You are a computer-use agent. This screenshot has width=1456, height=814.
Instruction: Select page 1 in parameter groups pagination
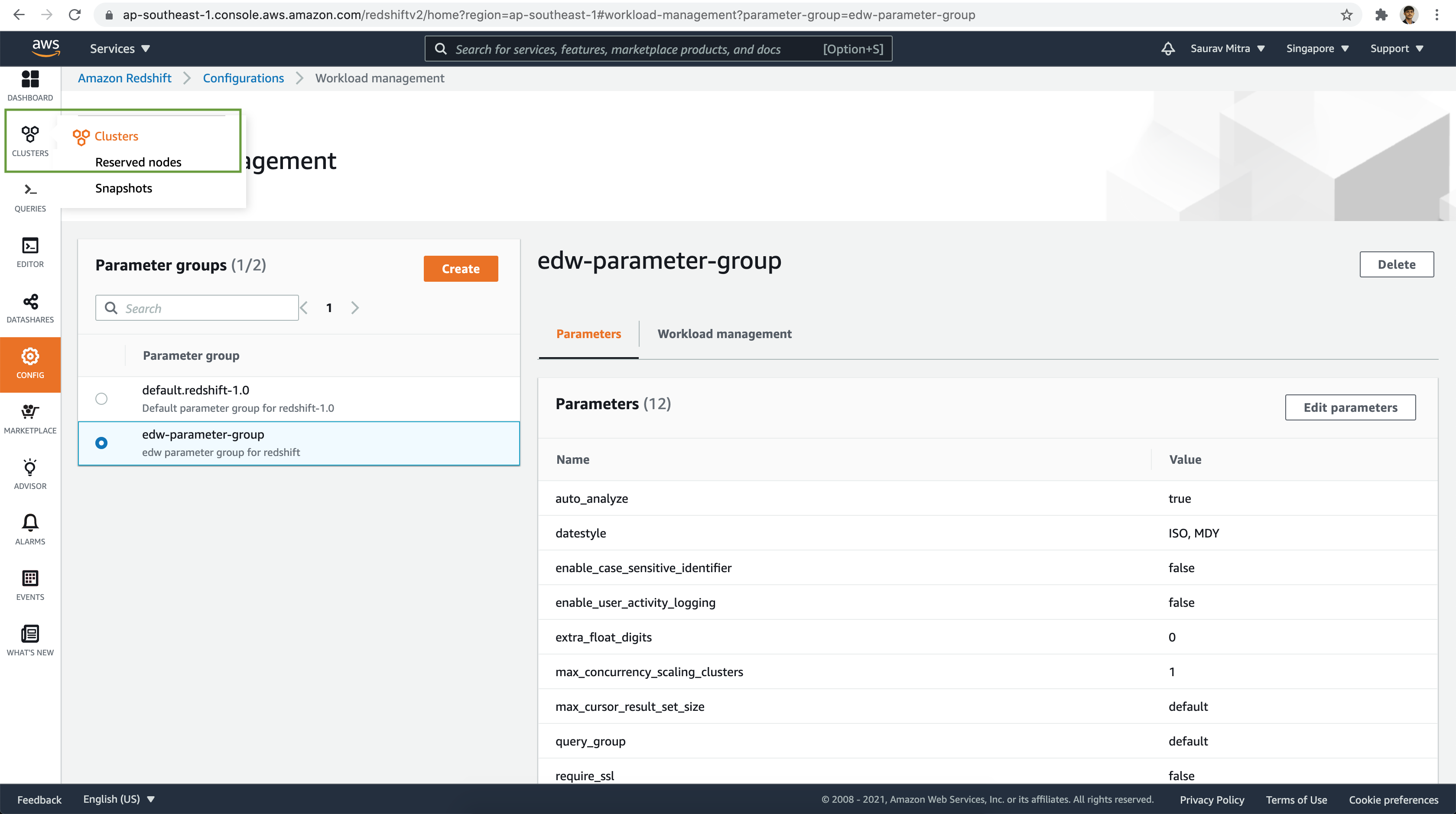(329, 308)
